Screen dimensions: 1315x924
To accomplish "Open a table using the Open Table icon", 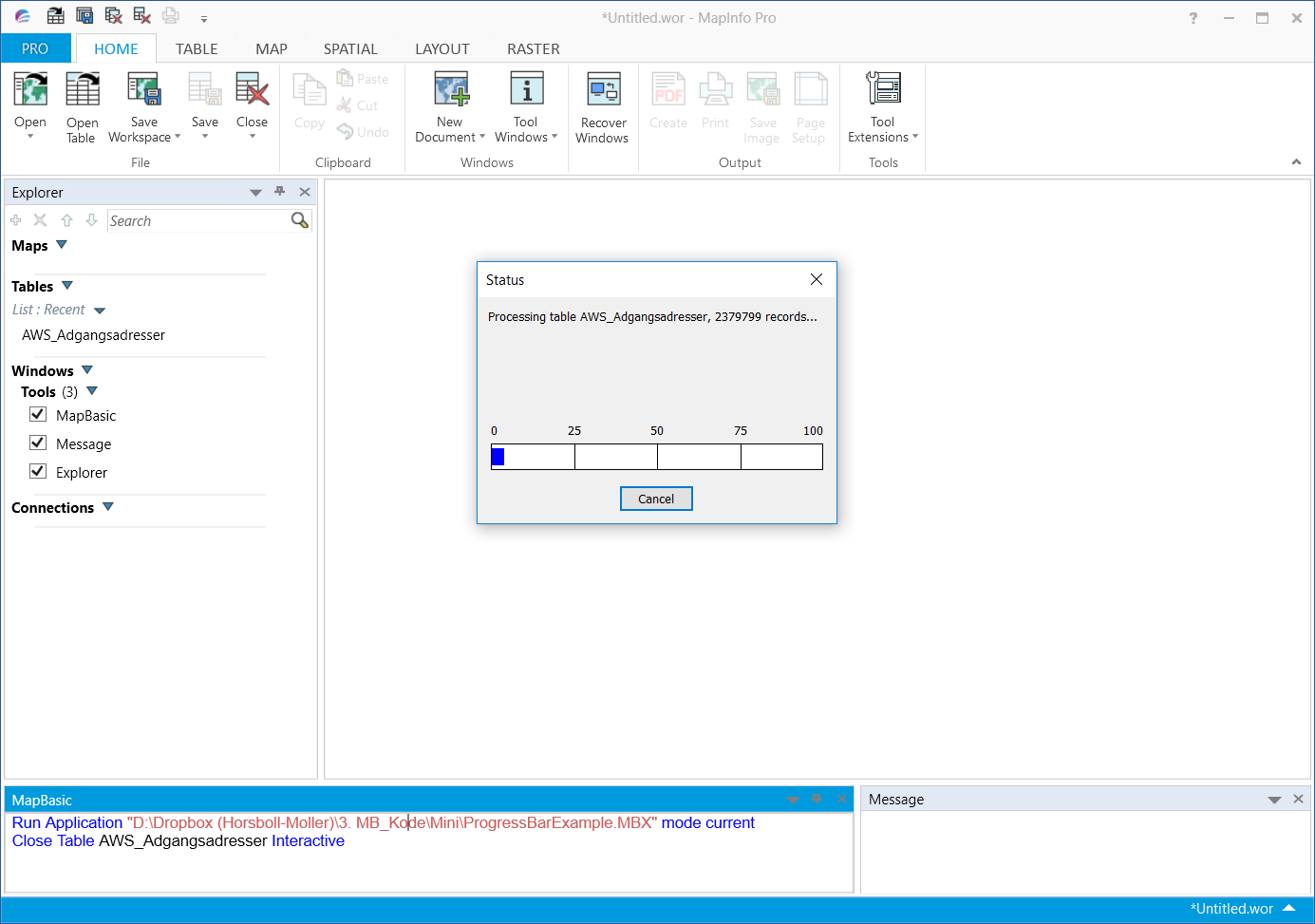I will (82, 104).
